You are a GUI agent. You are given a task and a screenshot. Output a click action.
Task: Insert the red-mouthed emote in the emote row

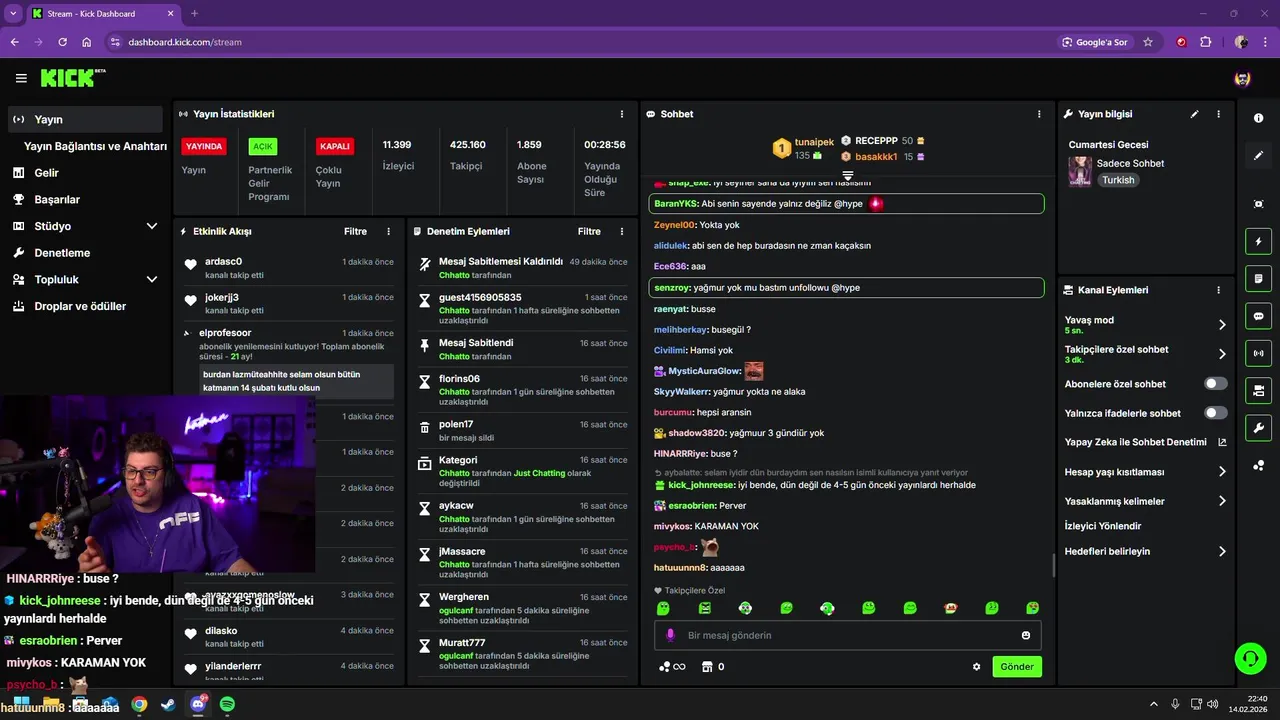click(950, 608)
